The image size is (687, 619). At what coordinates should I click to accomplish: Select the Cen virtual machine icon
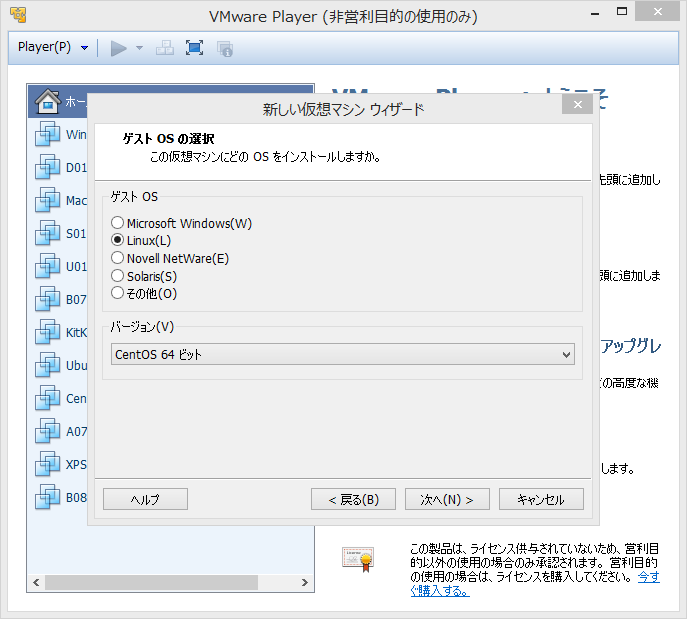(x=47, y=398)
